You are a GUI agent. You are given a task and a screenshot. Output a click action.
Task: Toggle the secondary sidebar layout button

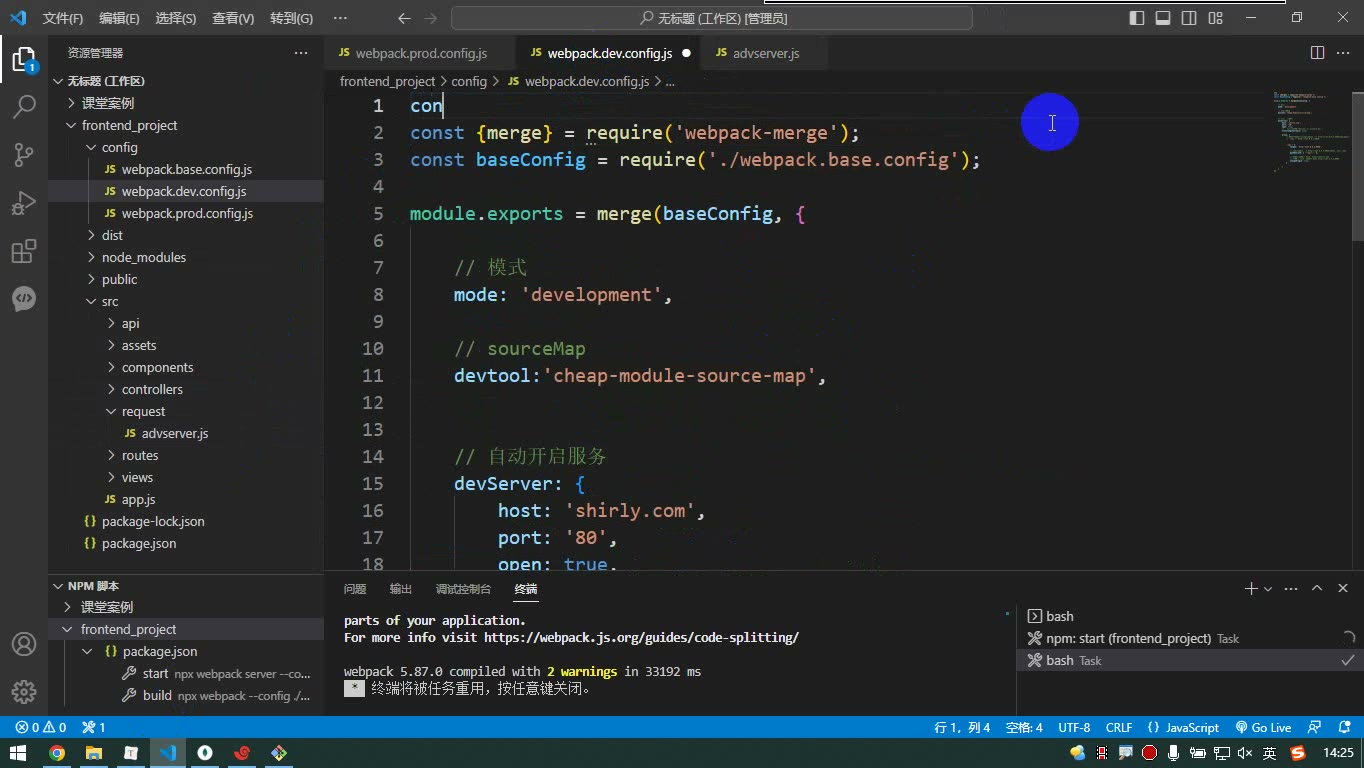pyautogui.click(x=1189, y=18)
